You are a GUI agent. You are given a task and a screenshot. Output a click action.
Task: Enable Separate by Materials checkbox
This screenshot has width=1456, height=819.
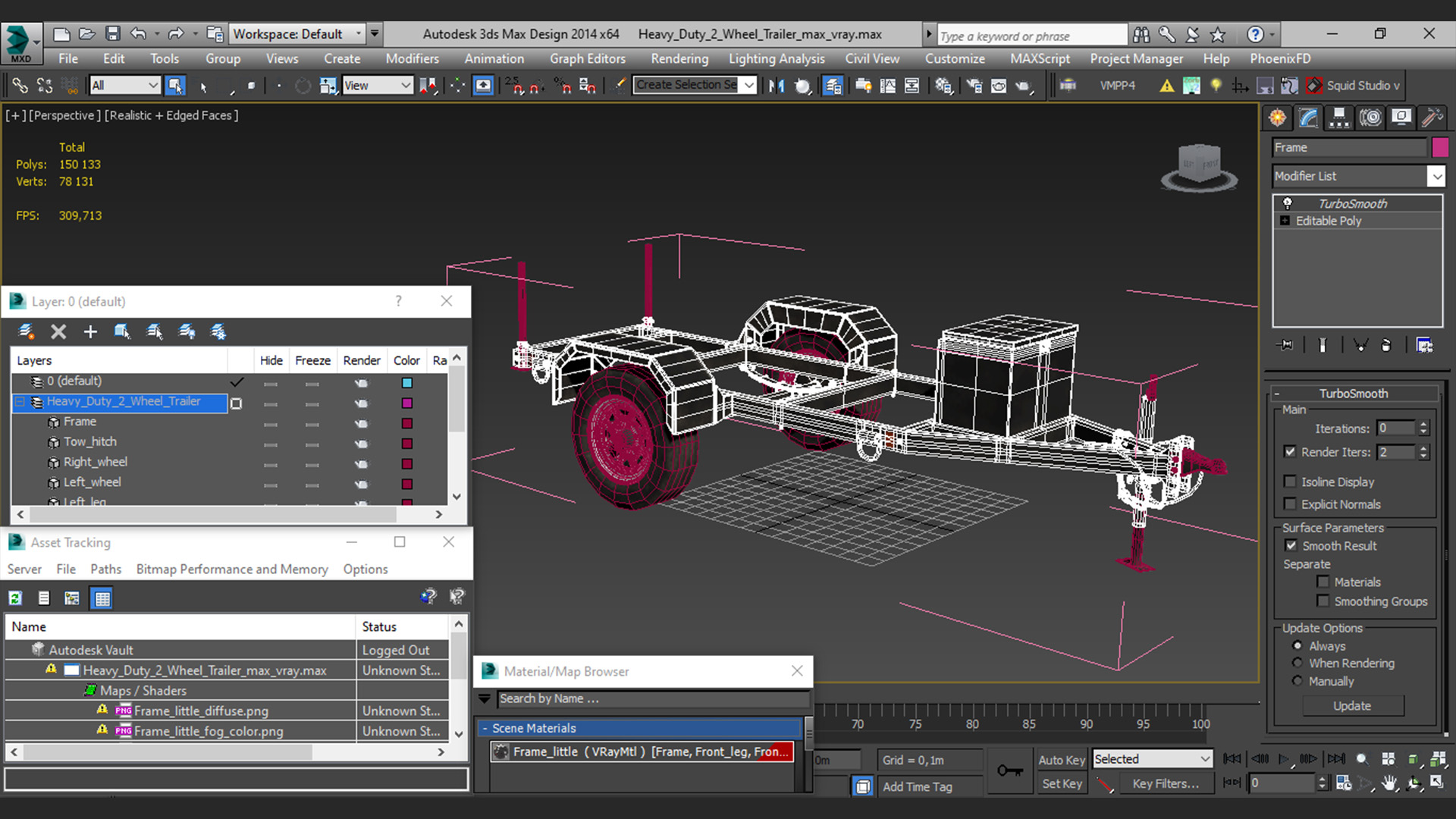click(1323, 582)
